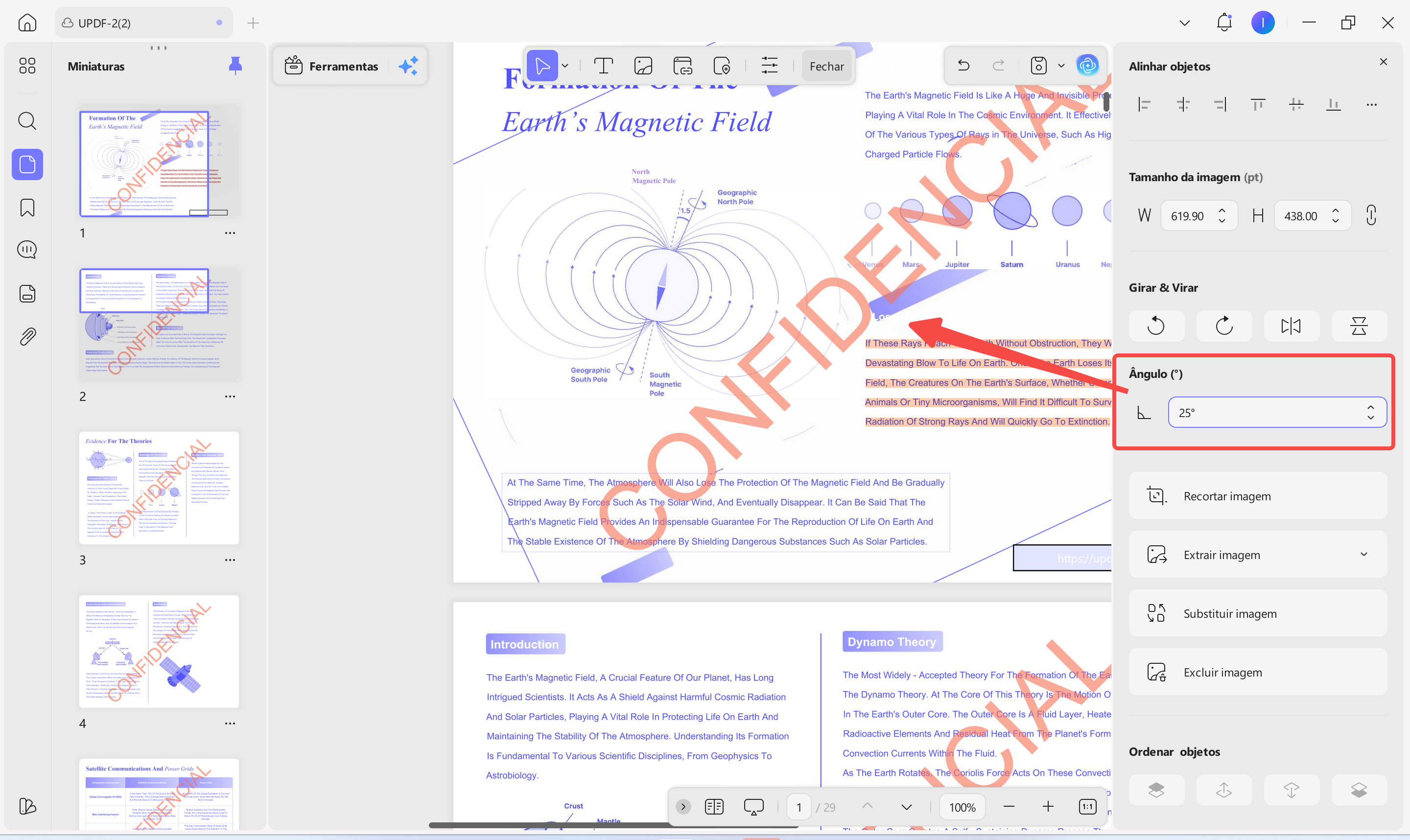
Task: Select the UPDF-2(2) document tab
Action: coord(144,23)
